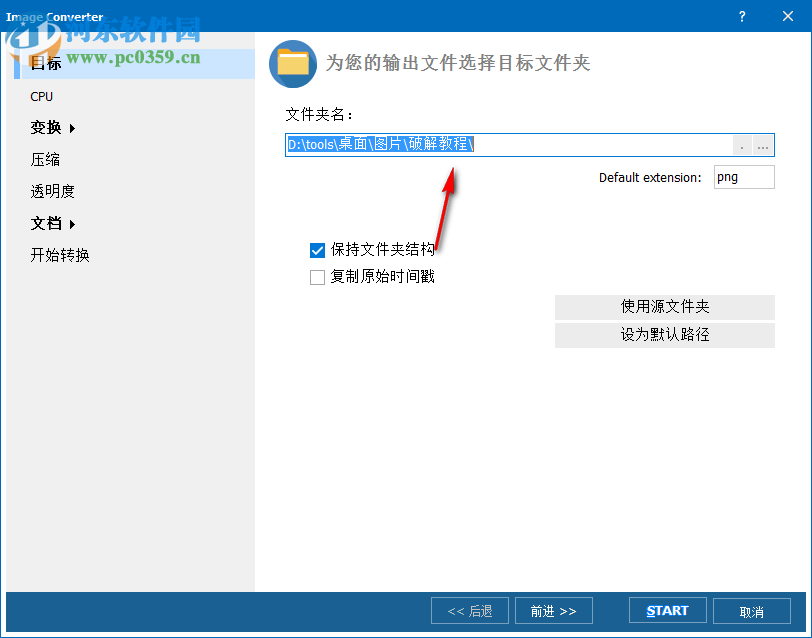
Task: Uncheck the 保持文件夹结构 checkbox
Action: (317, 250)
